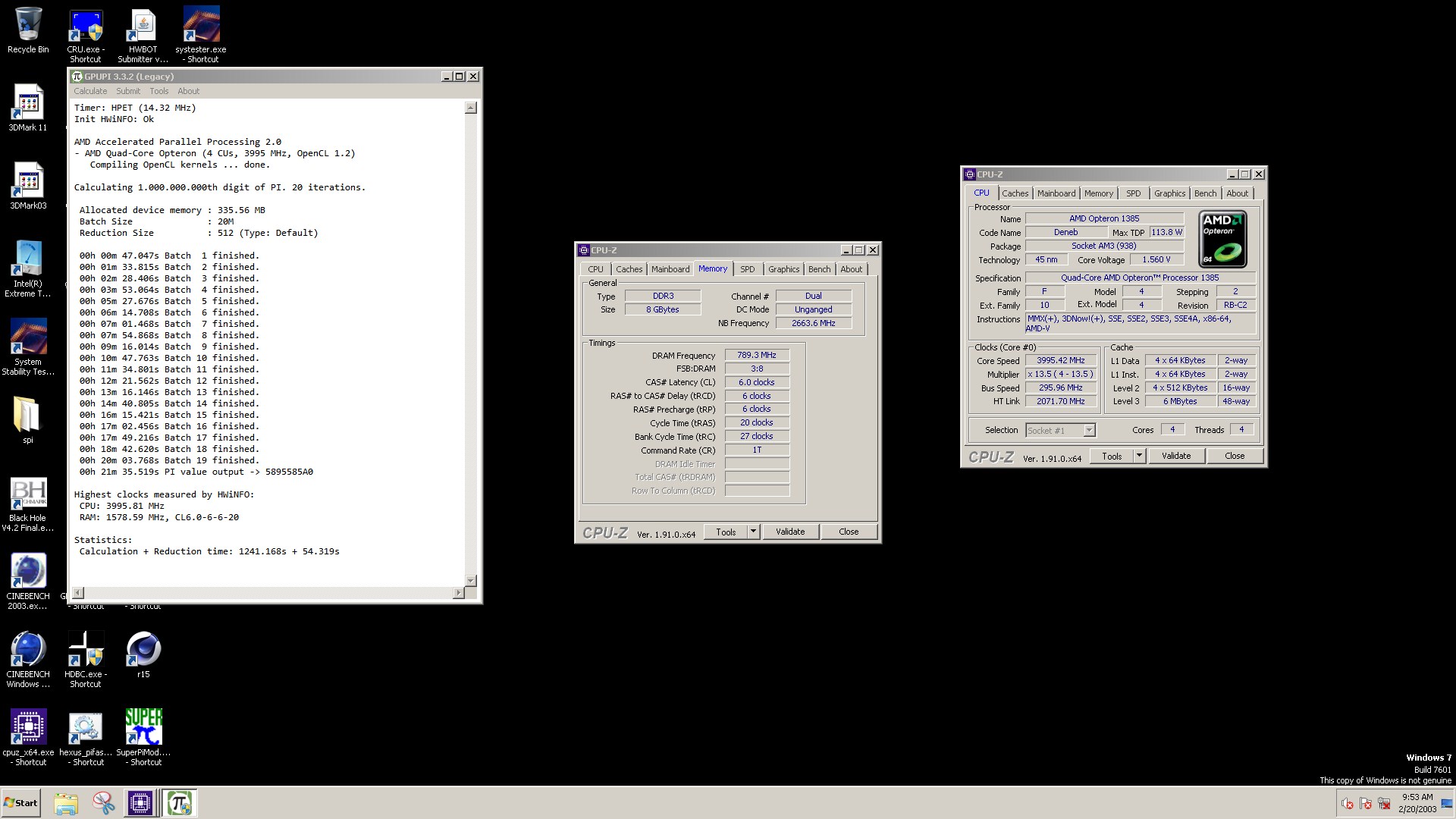The height and width of the screenshot is (819, 1456).
Task: Open the About menu in GPUPI
Action: click(189, 91)
